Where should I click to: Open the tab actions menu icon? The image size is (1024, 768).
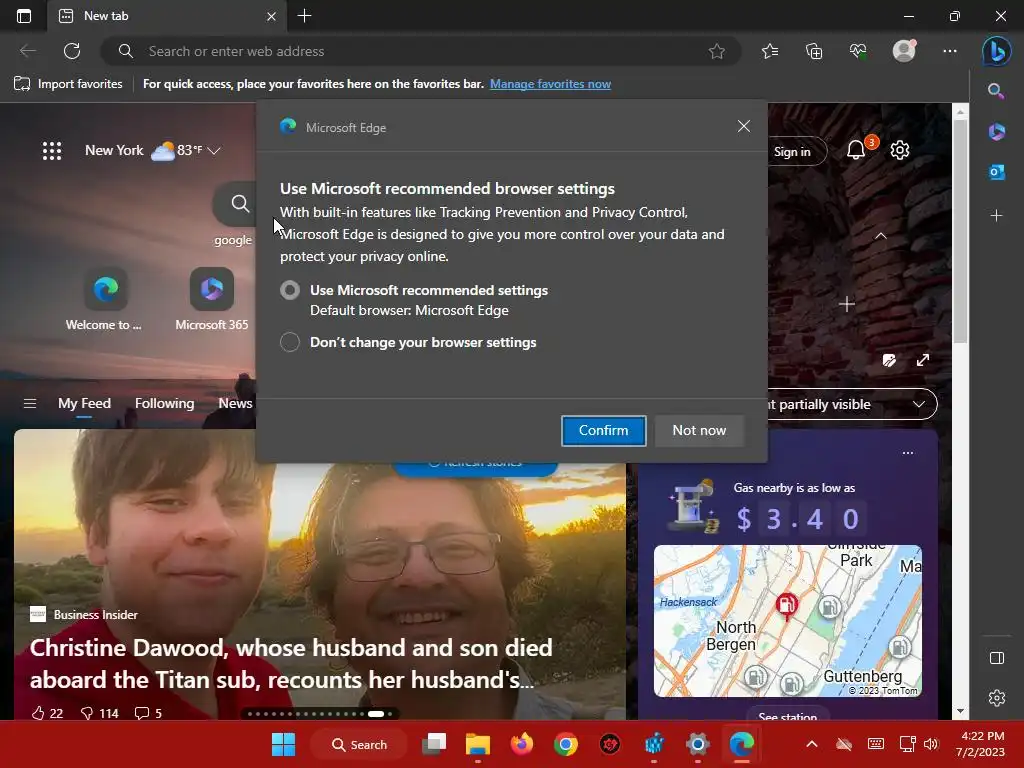pos(24,16)
